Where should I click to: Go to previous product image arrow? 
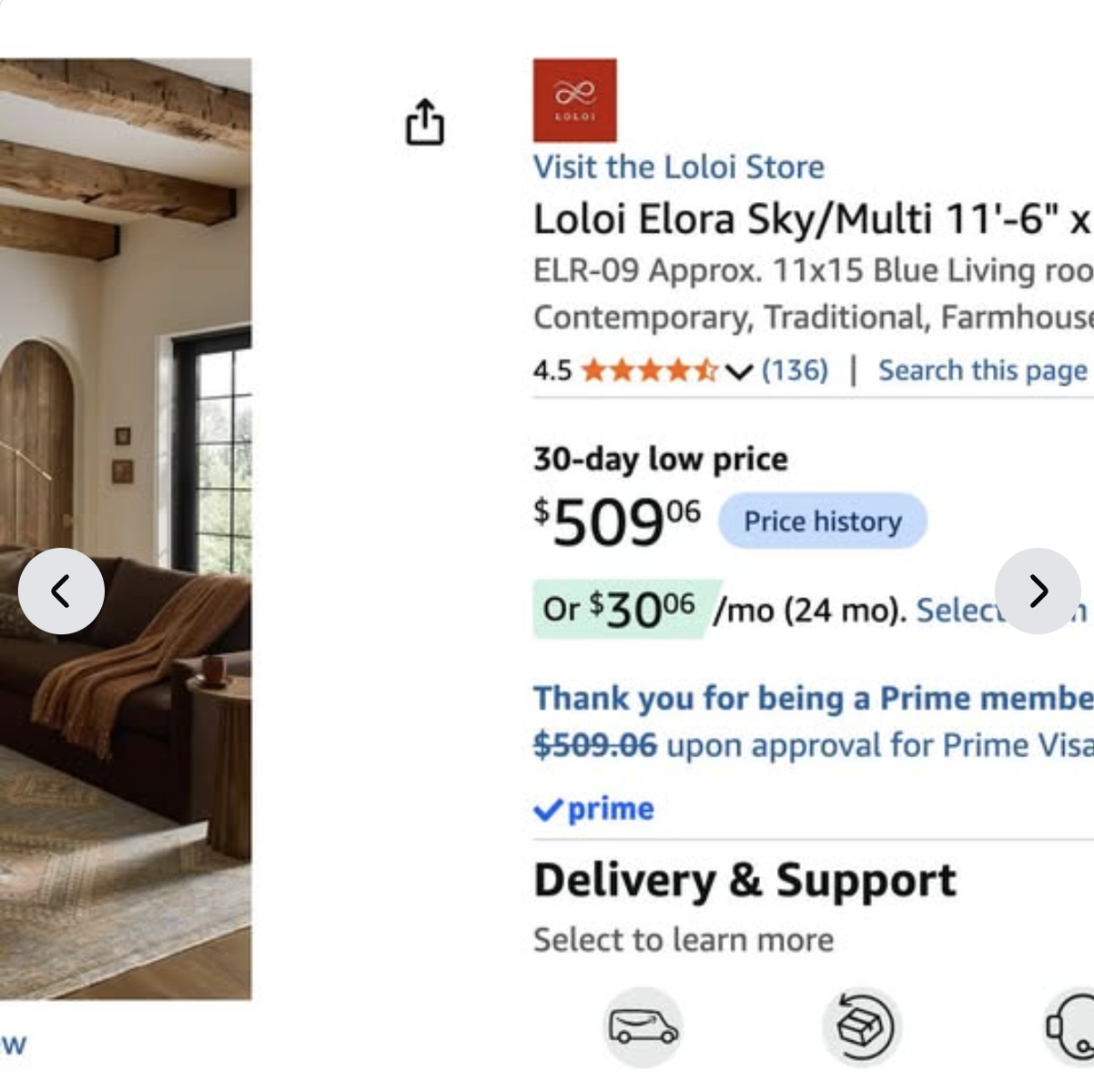coord(61,591)
